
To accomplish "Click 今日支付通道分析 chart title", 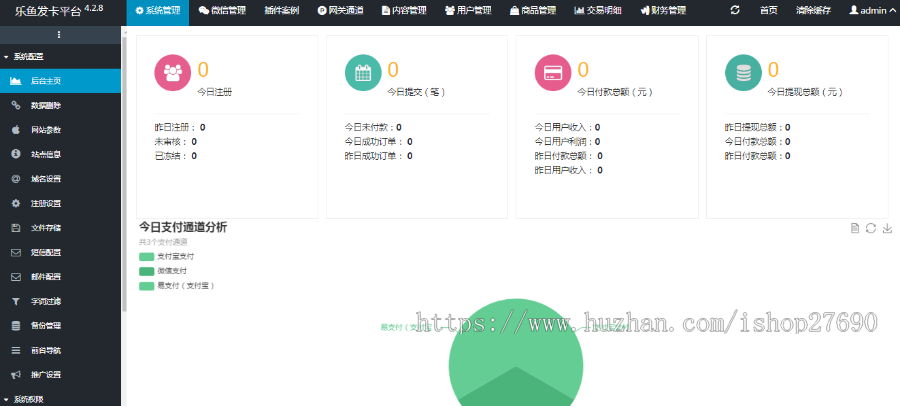I will coord(183,227).
